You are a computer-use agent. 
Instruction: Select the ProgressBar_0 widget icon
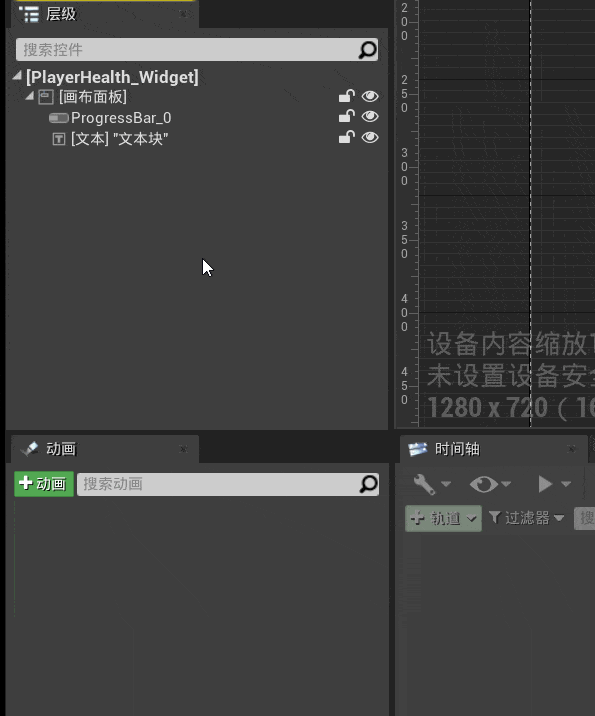click(x=58, y=118)
